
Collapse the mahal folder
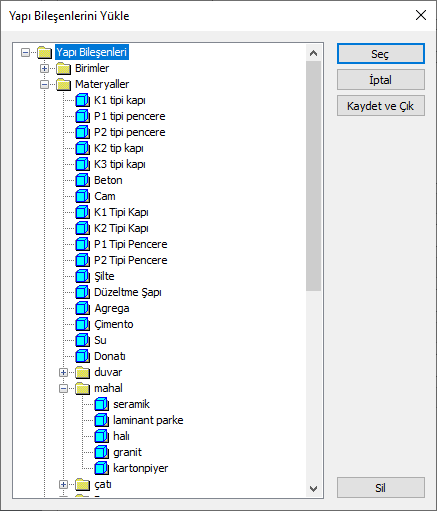pyautogui.click(x=63, y=388)
